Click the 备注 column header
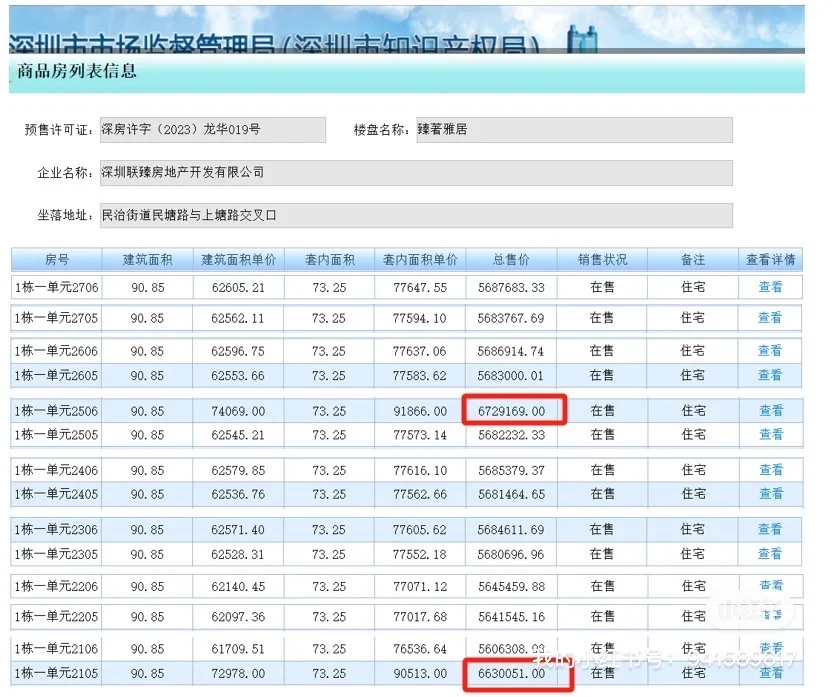 693,260
